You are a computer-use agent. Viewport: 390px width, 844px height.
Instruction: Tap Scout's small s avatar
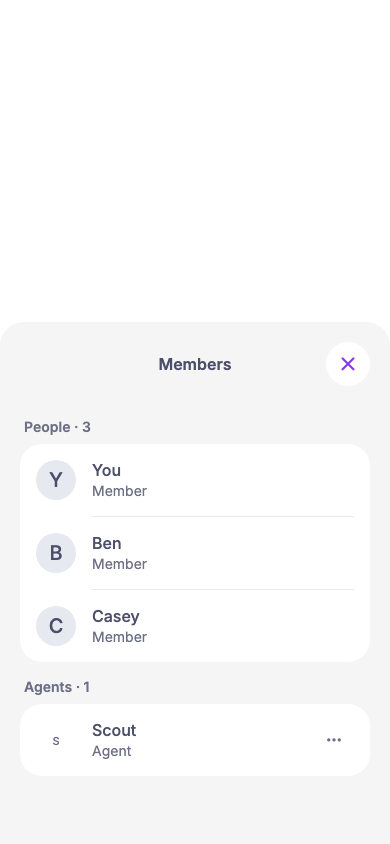pos(56,740)
